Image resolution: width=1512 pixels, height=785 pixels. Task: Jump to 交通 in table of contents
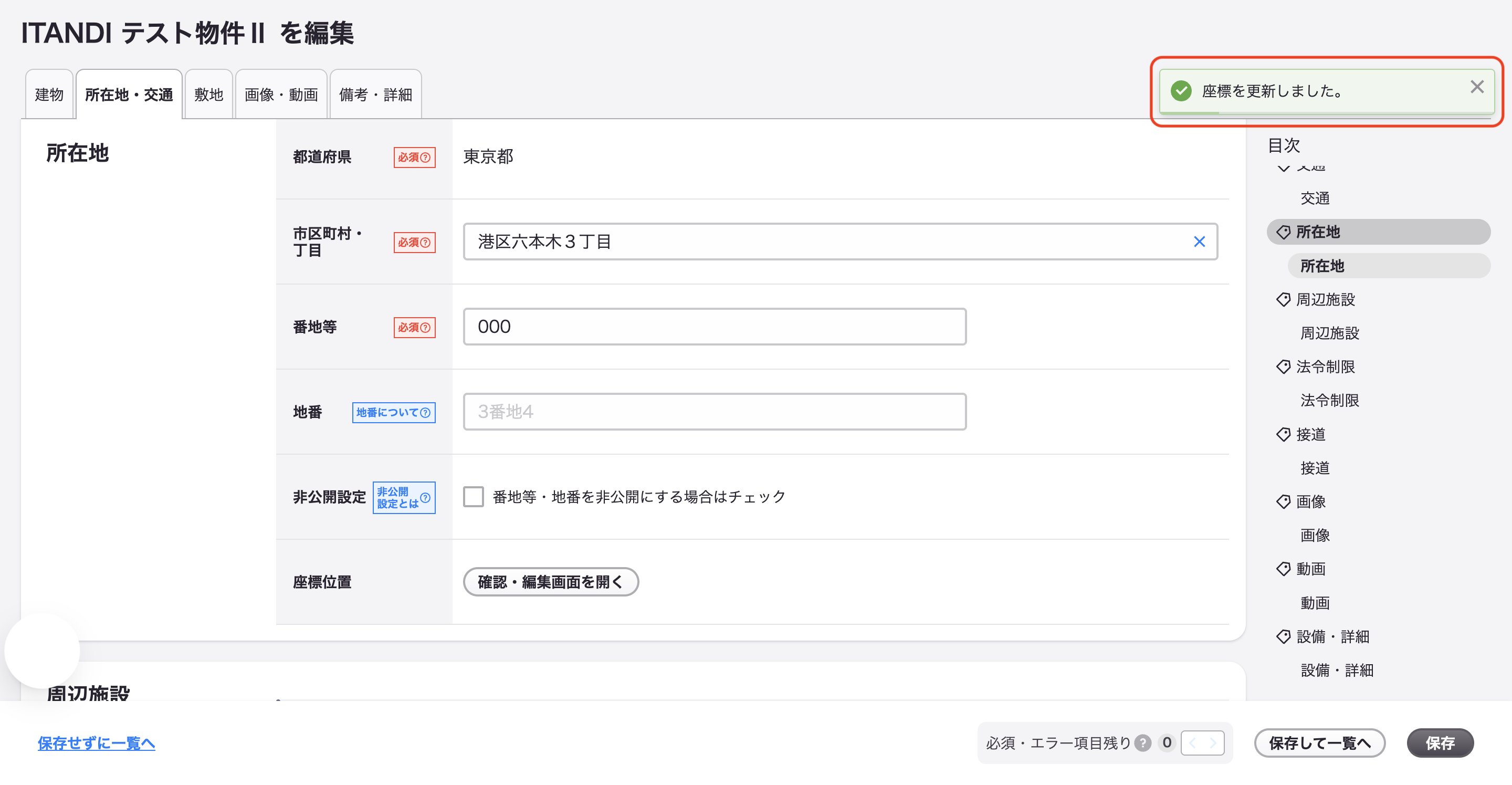tap(1315, 198)
